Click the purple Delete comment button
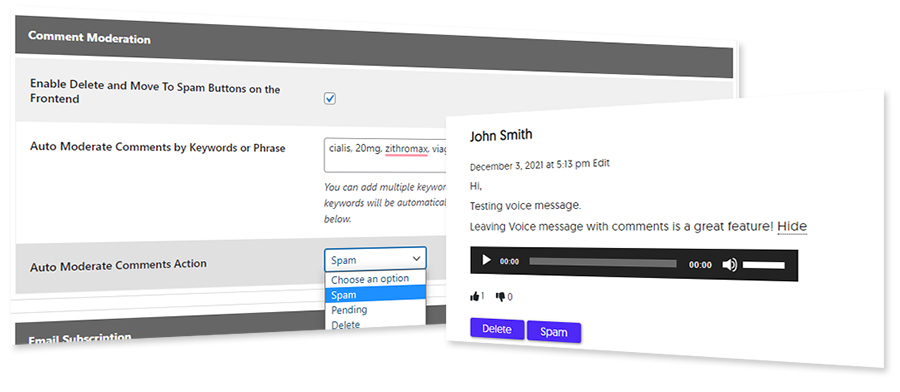 click(496, 329)
